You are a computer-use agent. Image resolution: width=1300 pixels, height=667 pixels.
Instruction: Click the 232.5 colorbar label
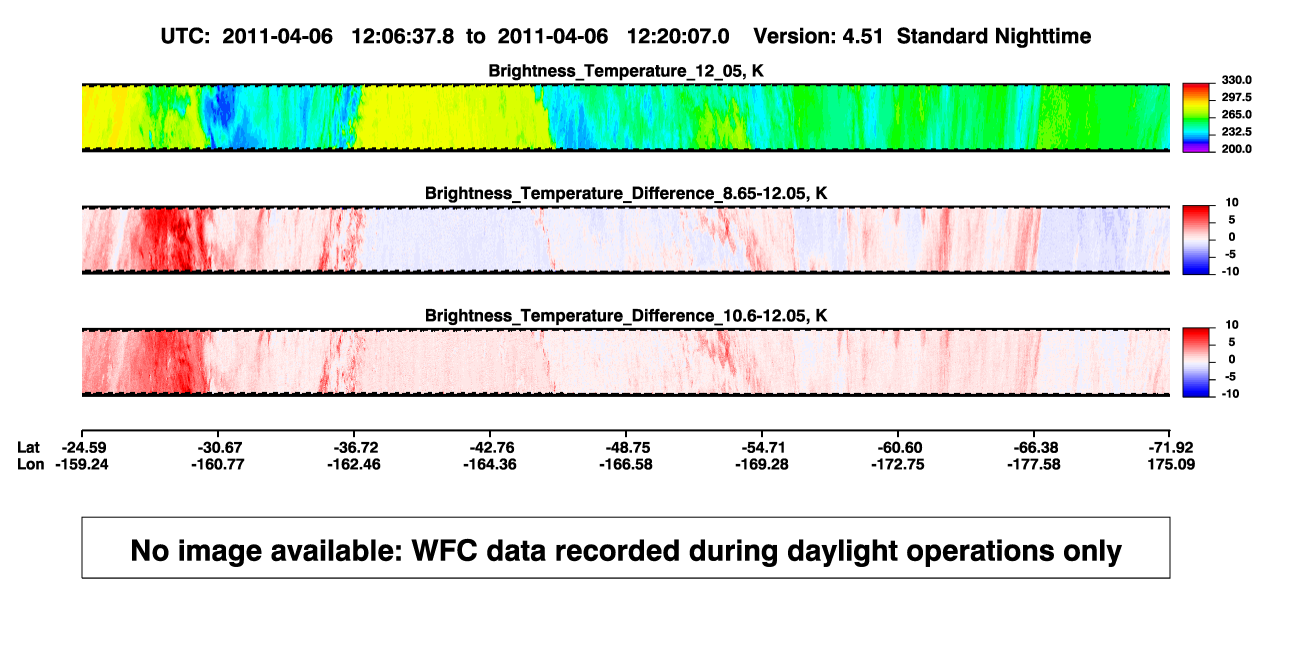pyautogui.click(x=1236, y=132)
